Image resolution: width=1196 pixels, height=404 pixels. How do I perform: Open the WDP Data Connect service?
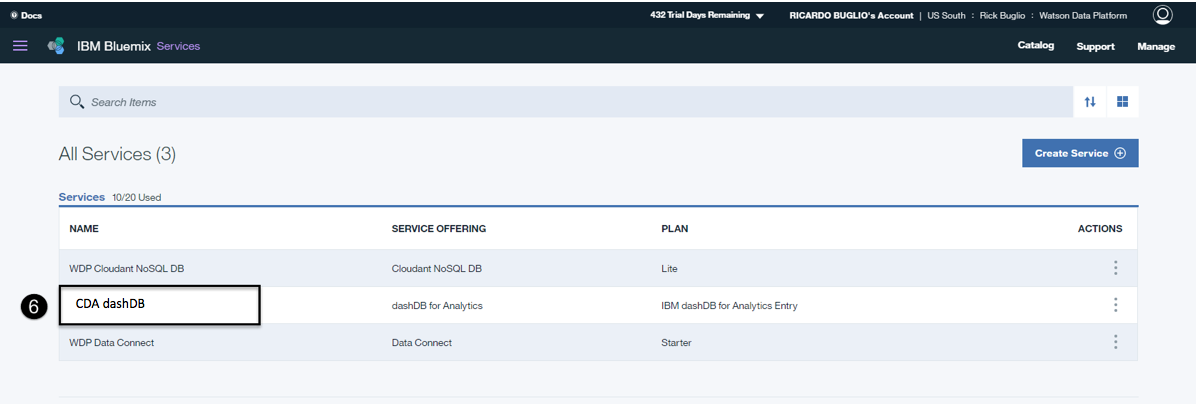[111, 342]
